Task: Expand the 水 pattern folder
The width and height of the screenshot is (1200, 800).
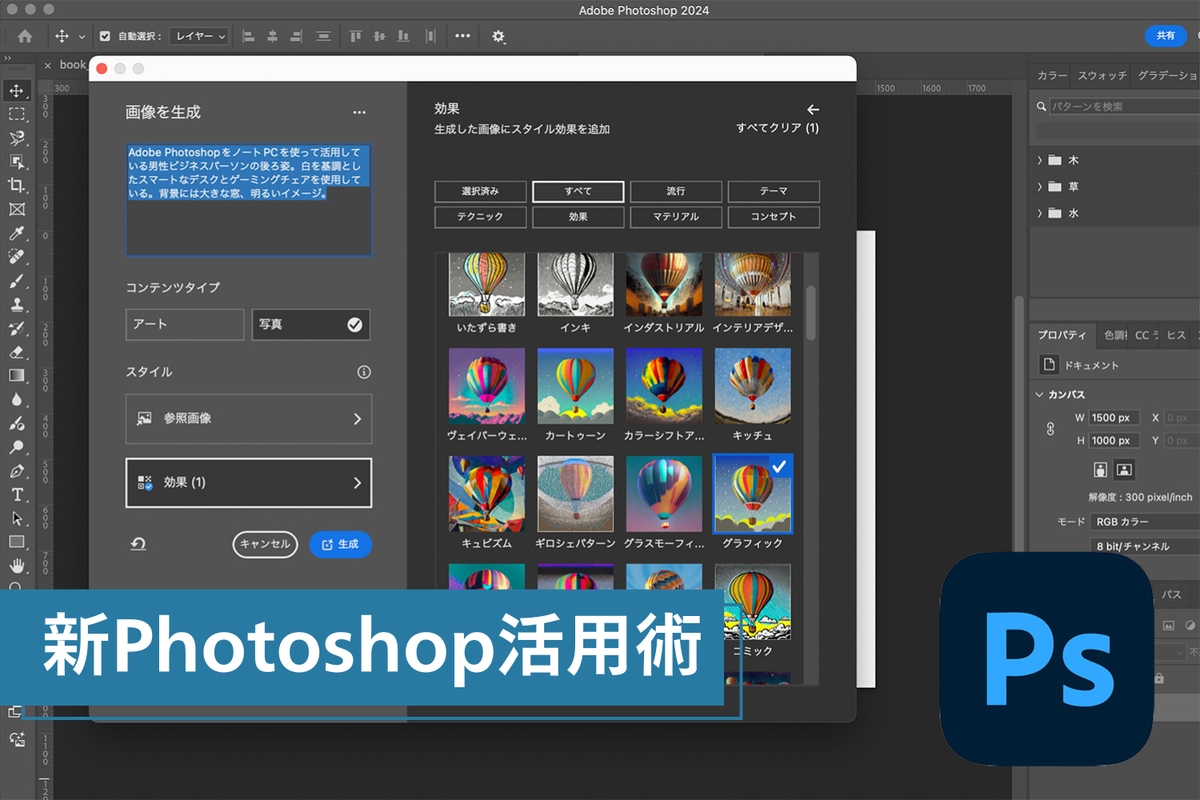Action: [1040, 213]
